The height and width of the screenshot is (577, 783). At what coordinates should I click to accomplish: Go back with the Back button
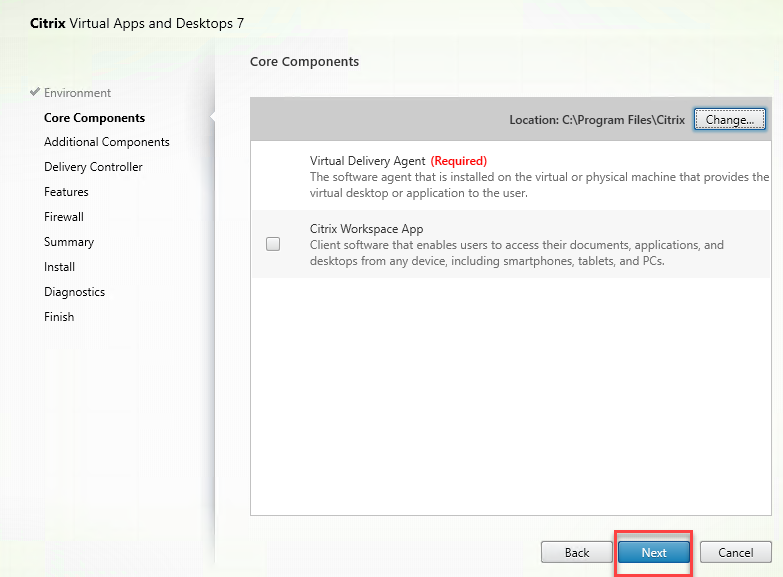click(577, 553)
